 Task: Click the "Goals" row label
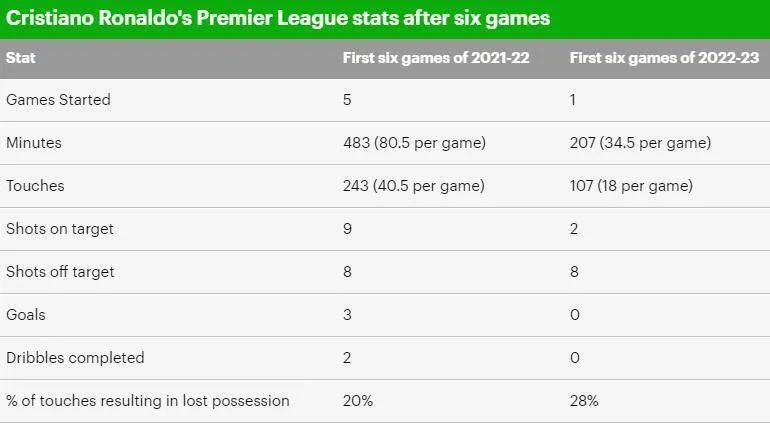coord(26,315)
